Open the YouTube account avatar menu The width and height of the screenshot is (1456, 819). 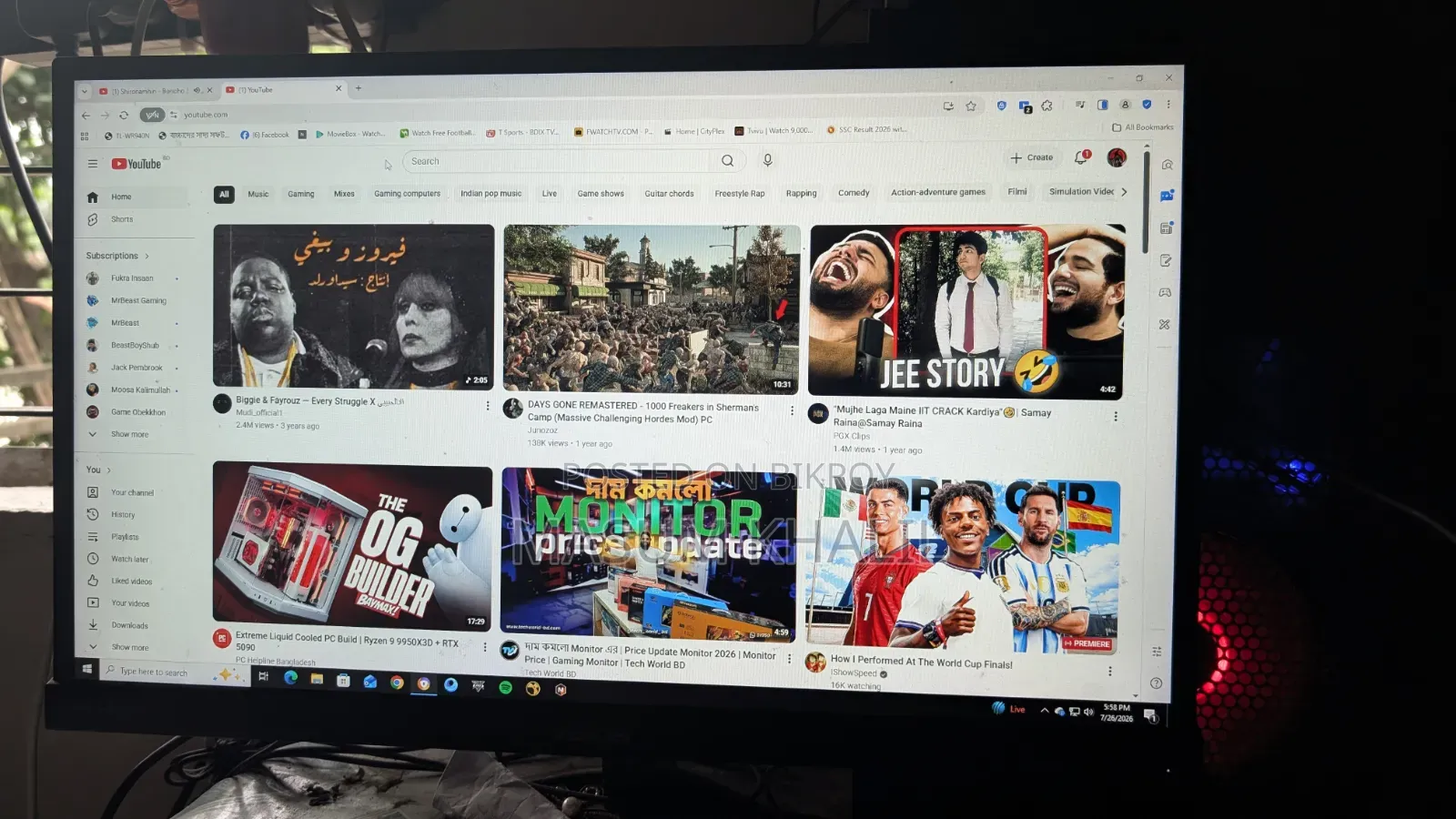click(1117, 157)
